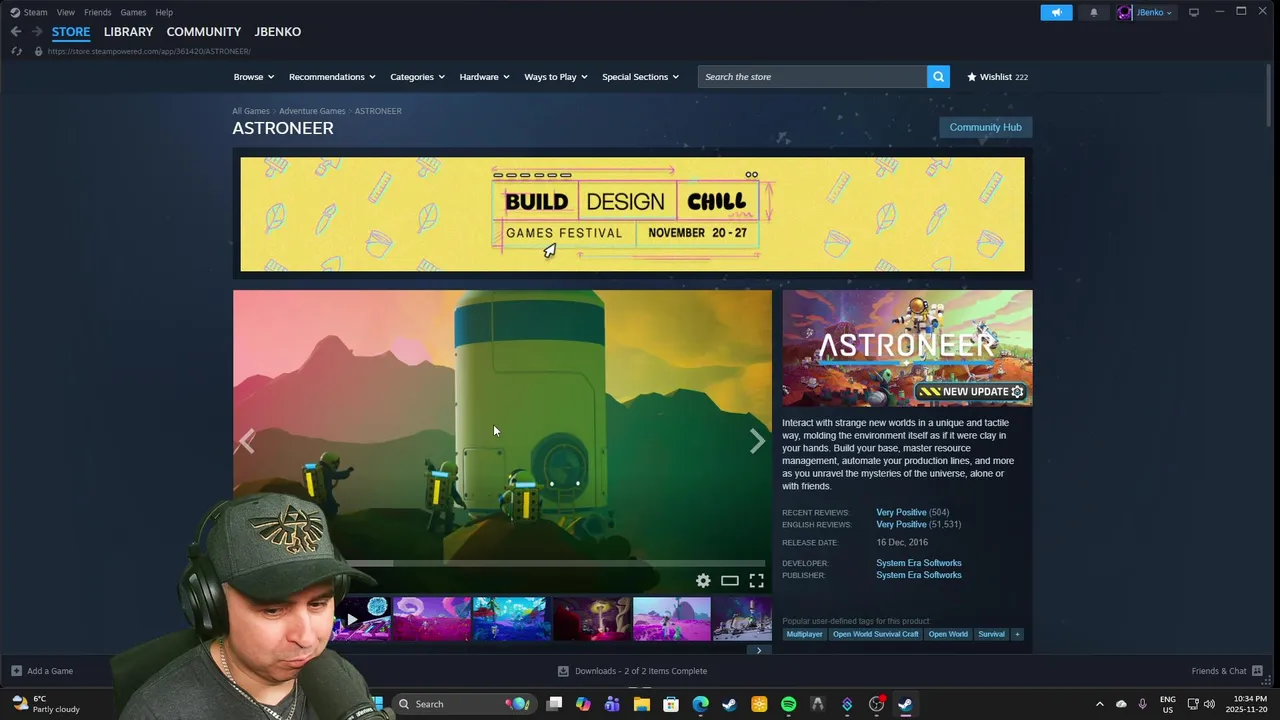Open the JBenko account dropdown
Screen dimensions: 1280x720
1146,12
